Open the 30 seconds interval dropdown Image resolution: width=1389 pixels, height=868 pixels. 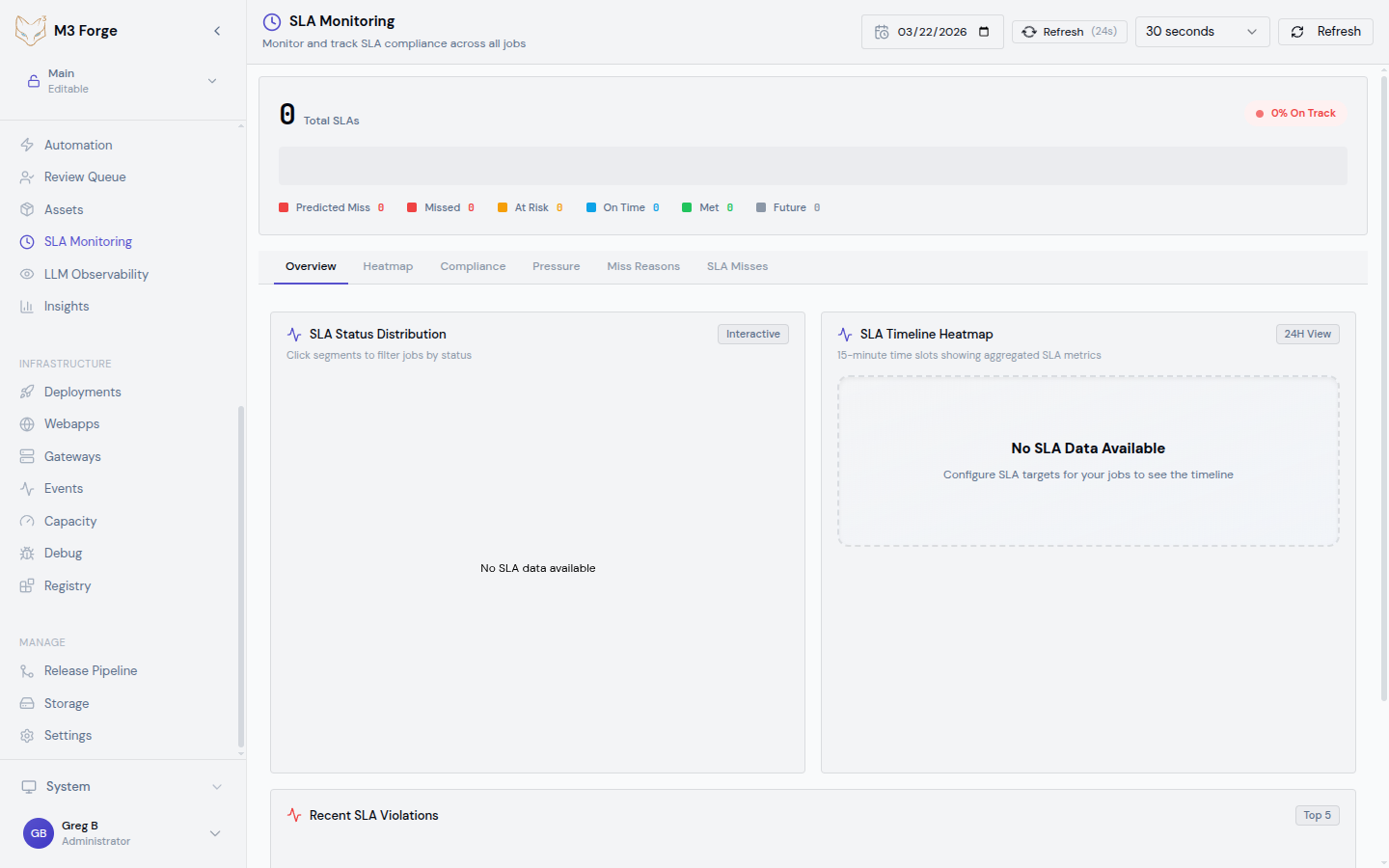[x=1202, y=31]
